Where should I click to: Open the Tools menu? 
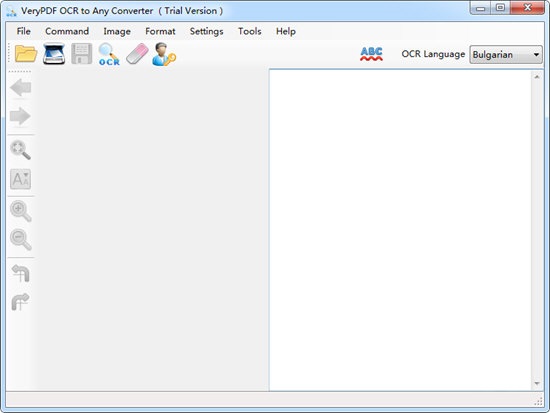pos(250,31)
